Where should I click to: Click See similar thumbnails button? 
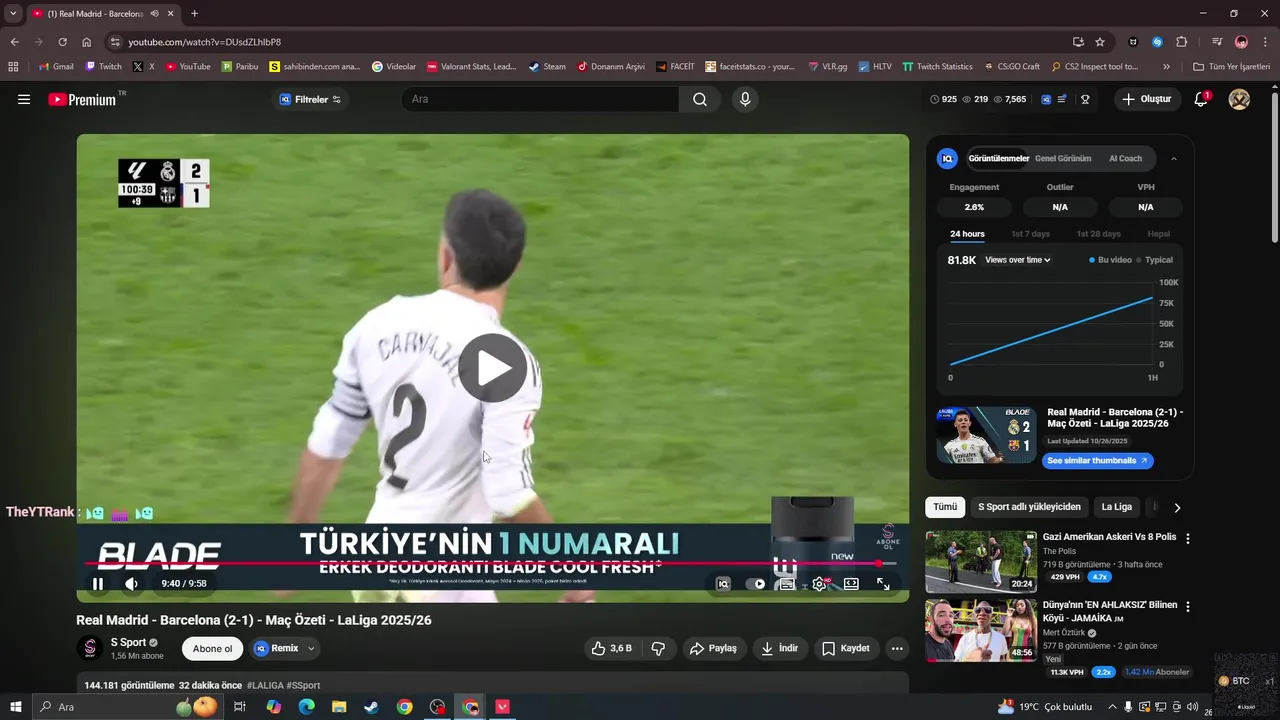tap(1098, 461)
